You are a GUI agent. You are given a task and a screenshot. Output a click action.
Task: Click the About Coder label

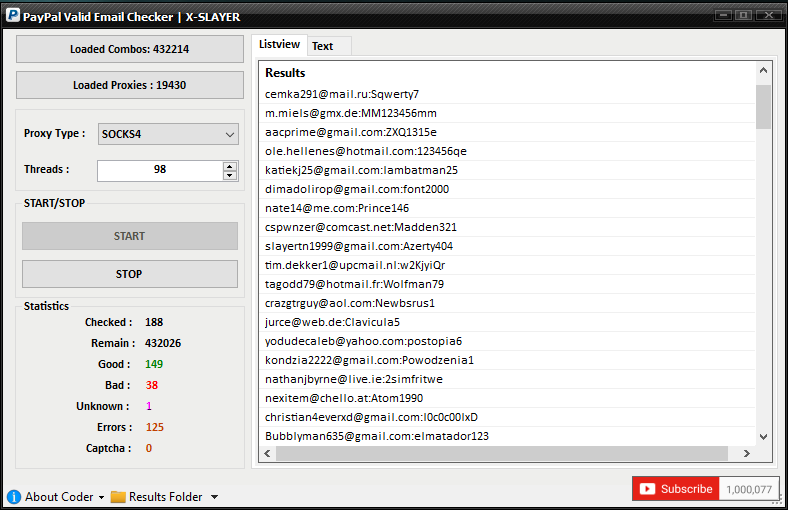[x=59, y=496]
